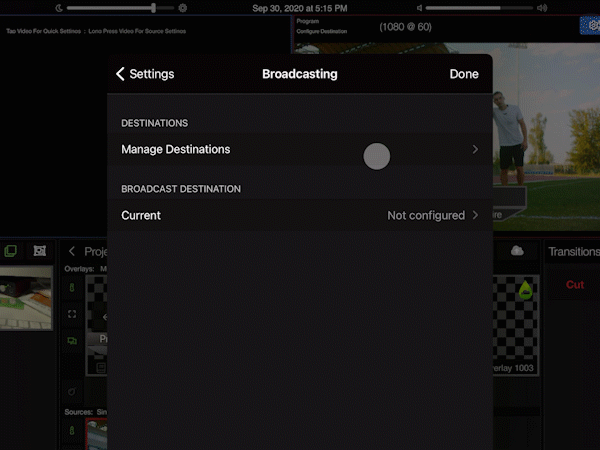600x450 pixels.
Task: Tap Done to close Broadcasting settings
Action: [x=464, y=74]
